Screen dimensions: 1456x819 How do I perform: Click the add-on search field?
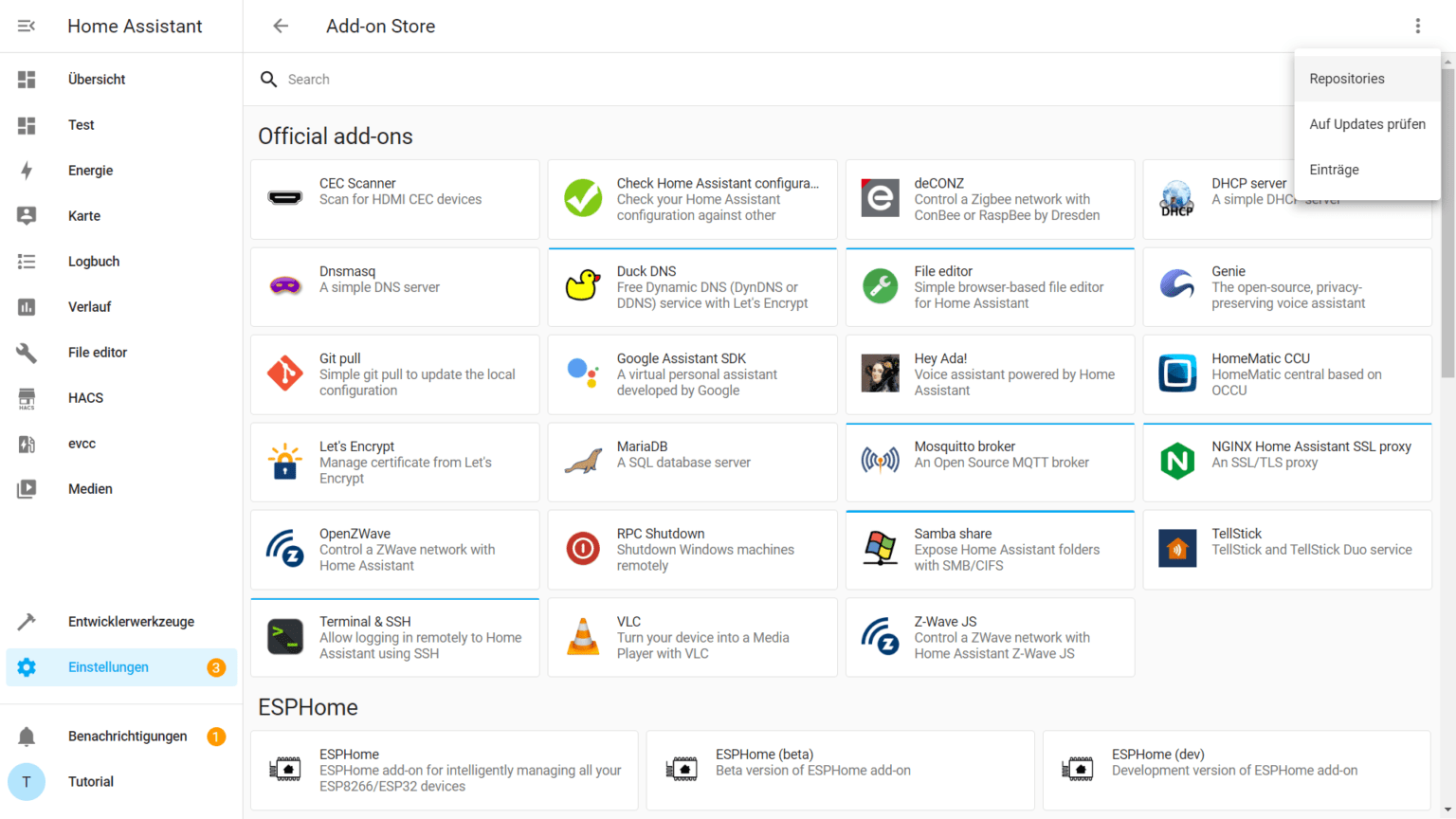coord(758,80)
